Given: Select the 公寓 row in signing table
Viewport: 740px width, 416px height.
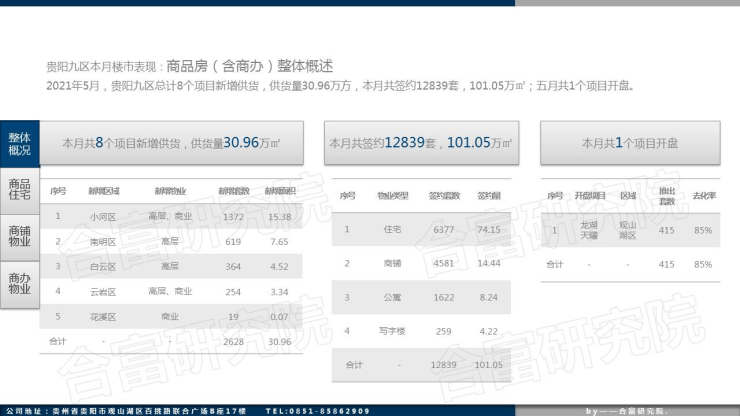Looking at the screenshot, I should click(421, 297).
